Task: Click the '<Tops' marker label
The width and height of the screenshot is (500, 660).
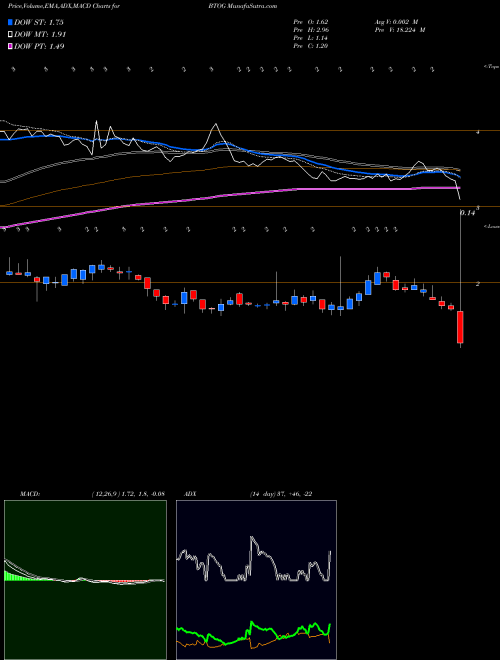Action: pyautogui.click(x=491, y=67)
